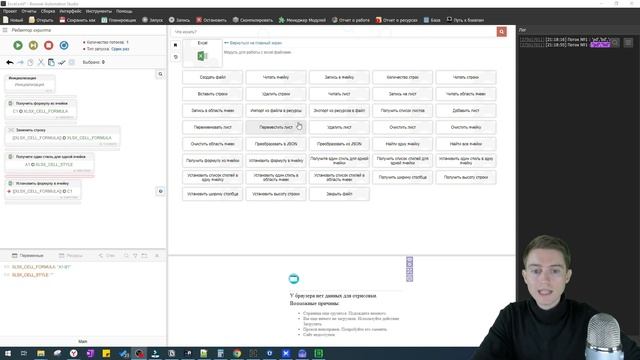
Task: Open the green Excel-like taskbar icon
Action: click(318, 353)
